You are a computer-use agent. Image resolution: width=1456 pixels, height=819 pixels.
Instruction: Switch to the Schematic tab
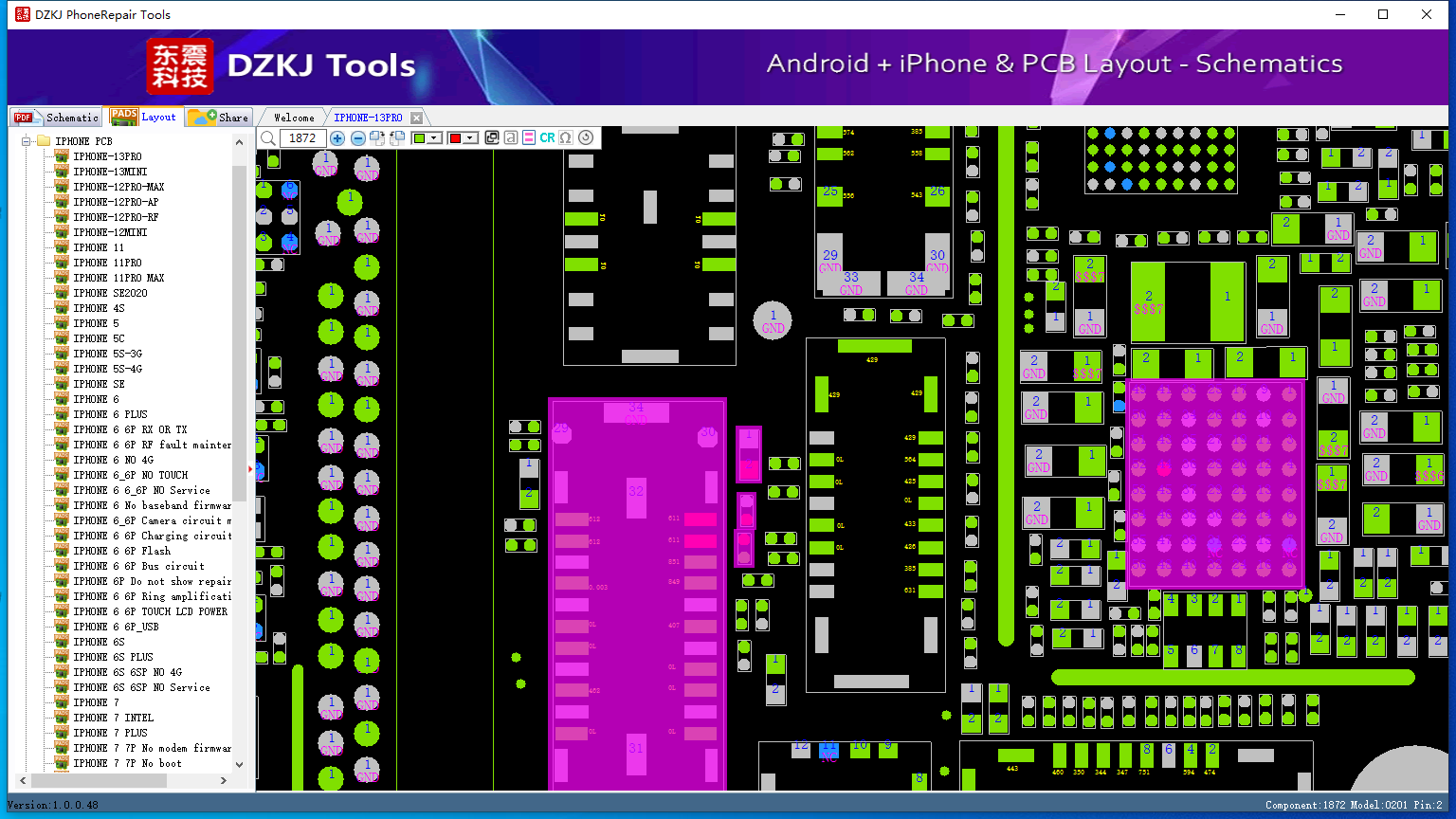[55, 117]
